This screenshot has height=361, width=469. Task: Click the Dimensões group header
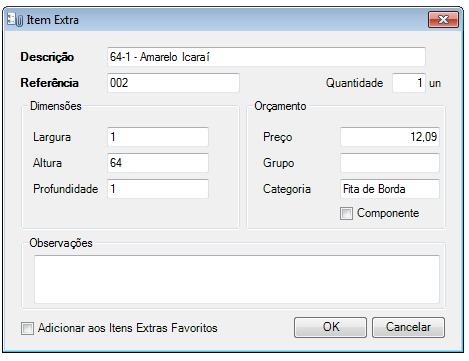56,106
